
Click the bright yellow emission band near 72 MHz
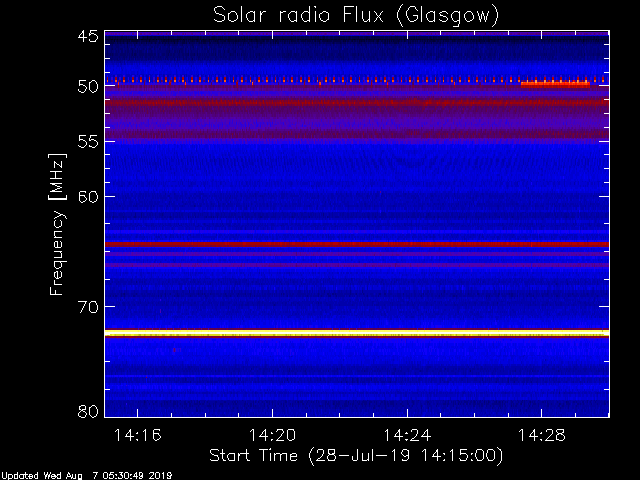pyautogui.click(x=357, y=333)
